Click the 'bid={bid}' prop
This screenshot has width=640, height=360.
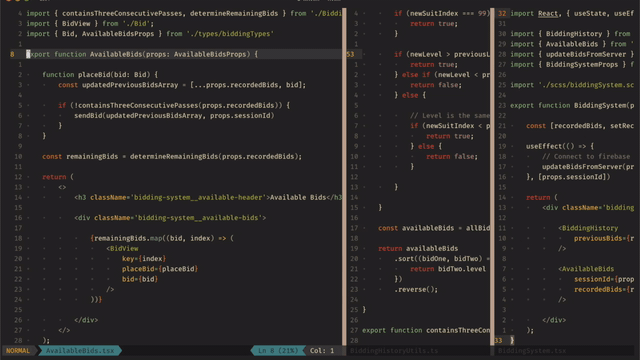point(140,279)
